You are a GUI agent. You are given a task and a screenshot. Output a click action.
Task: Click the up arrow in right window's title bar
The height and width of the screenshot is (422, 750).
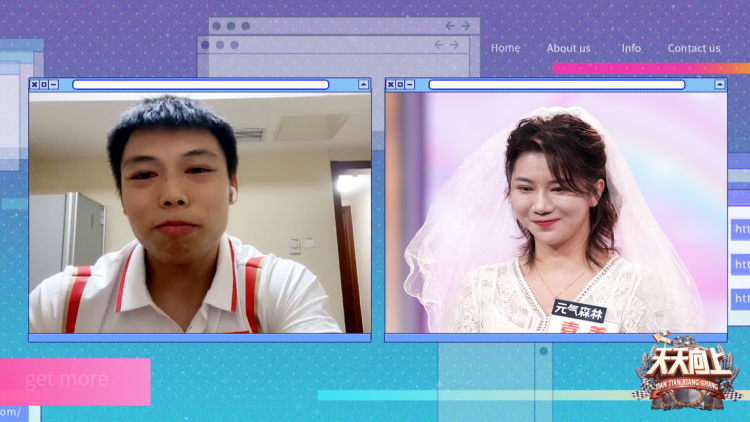(719, 85)
